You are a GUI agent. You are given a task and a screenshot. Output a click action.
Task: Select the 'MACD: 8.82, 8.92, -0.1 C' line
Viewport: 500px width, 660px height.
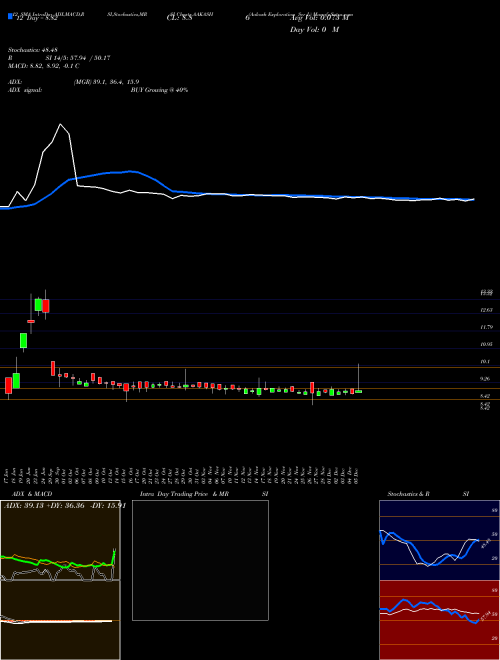point(44,66)
